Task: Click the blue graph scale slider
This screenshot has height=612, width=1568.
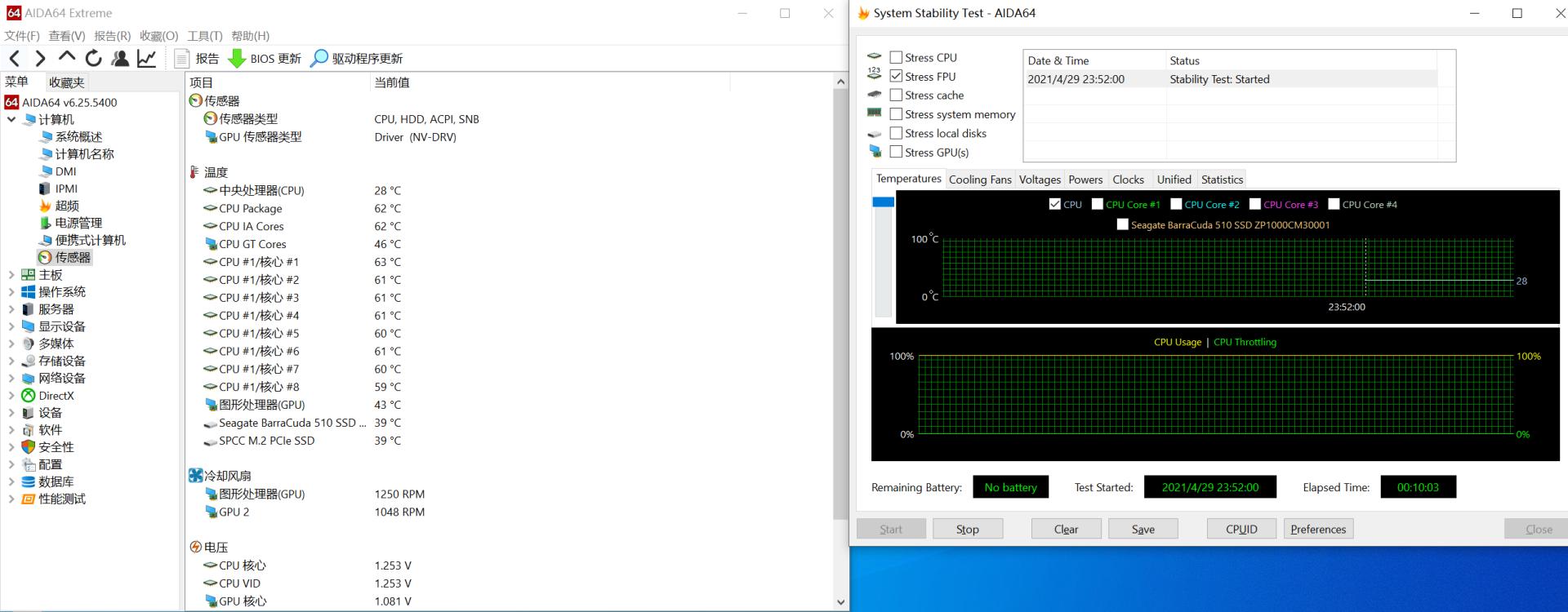Action: (883, 202)
